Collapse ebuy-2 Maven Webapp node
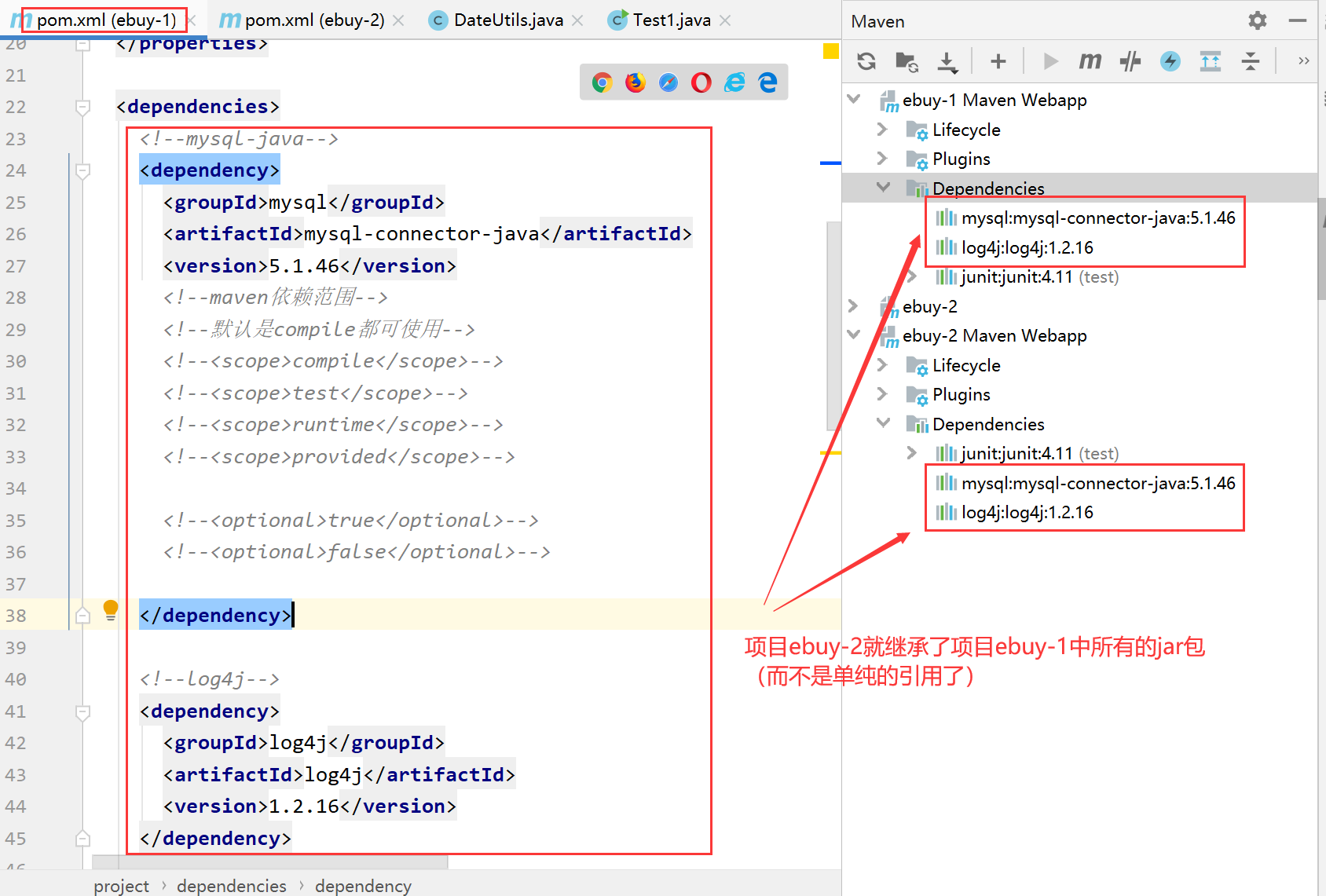Image resolution: width=1326 pixels, height=896 pixels. (x=854, y=335)
